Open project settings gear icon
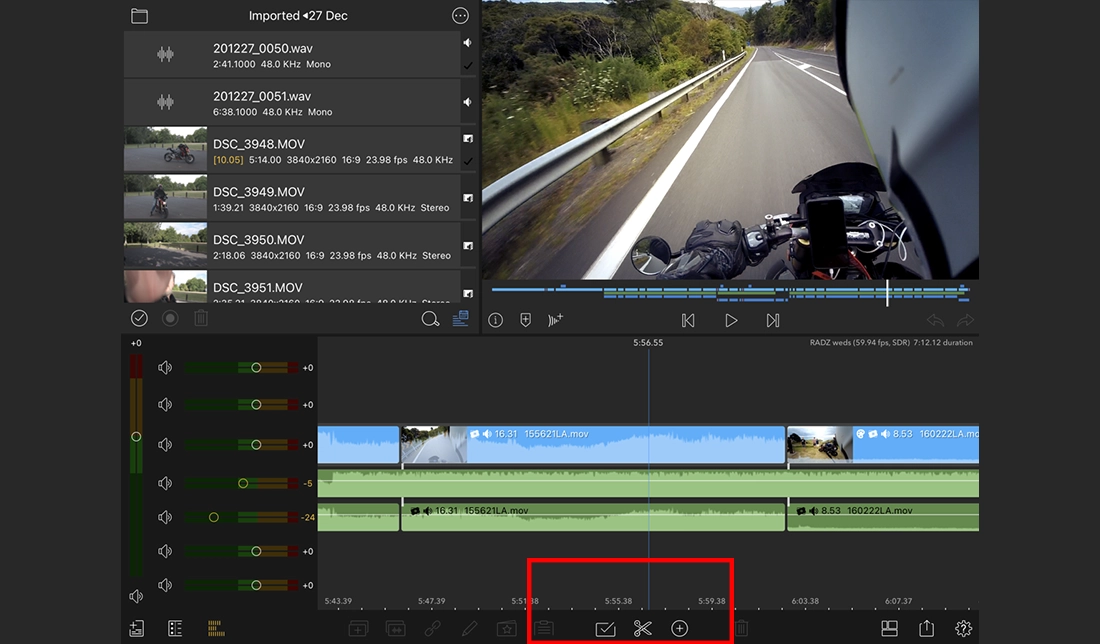 pyautogui.click(x=963, y=629)
